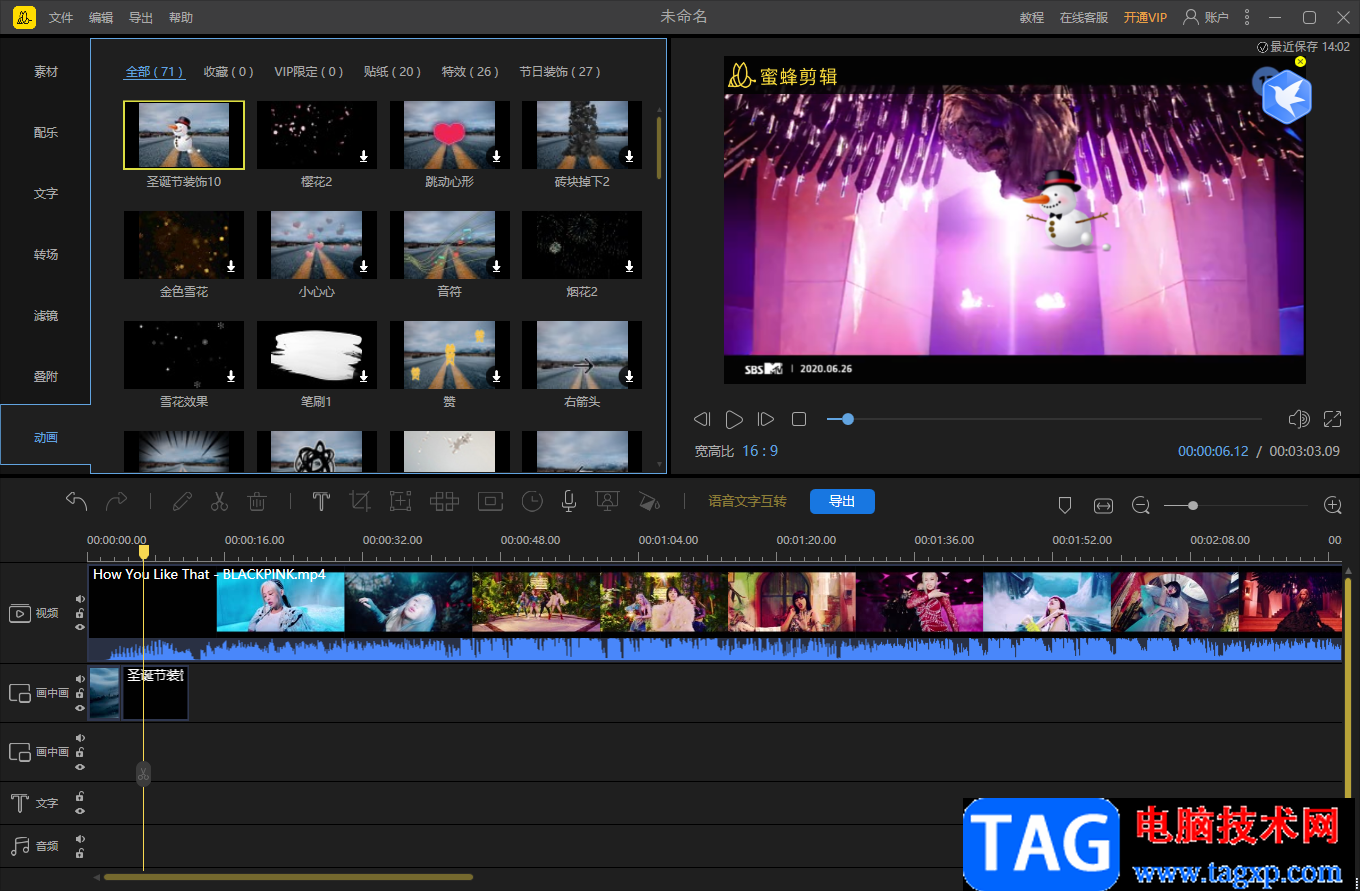Show 贴纸 (20) animation category
The width and height of the screenshot is (1360, 891).
[392, 72]
